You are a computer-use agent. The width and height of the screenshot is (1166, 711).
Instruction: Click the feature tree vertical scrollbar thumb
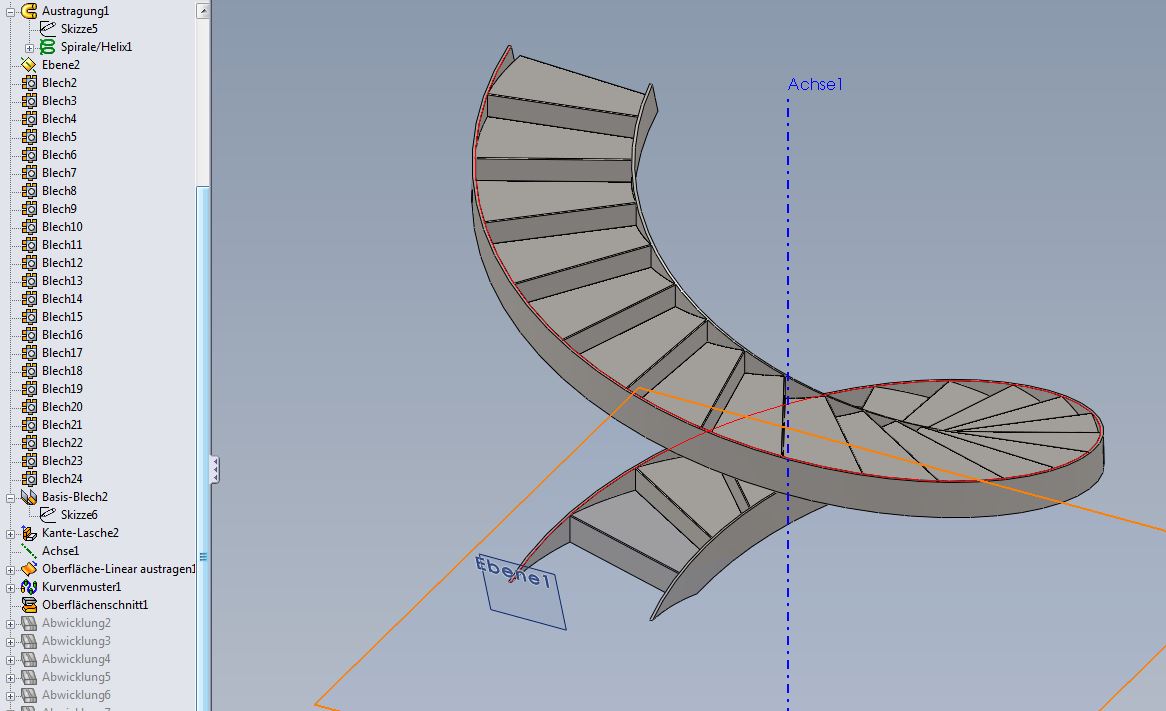(x=203, y=446)
